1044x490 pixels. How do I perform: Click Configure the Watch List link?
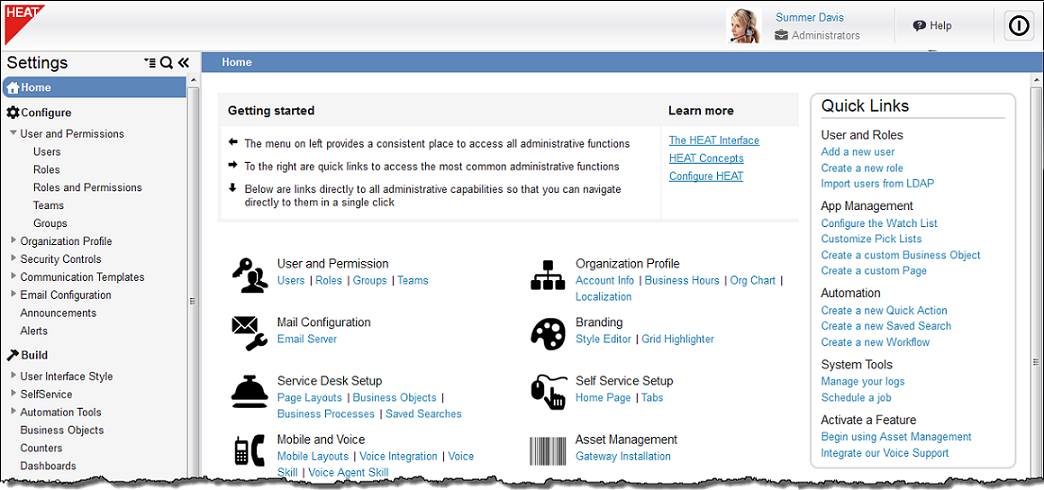879,223
